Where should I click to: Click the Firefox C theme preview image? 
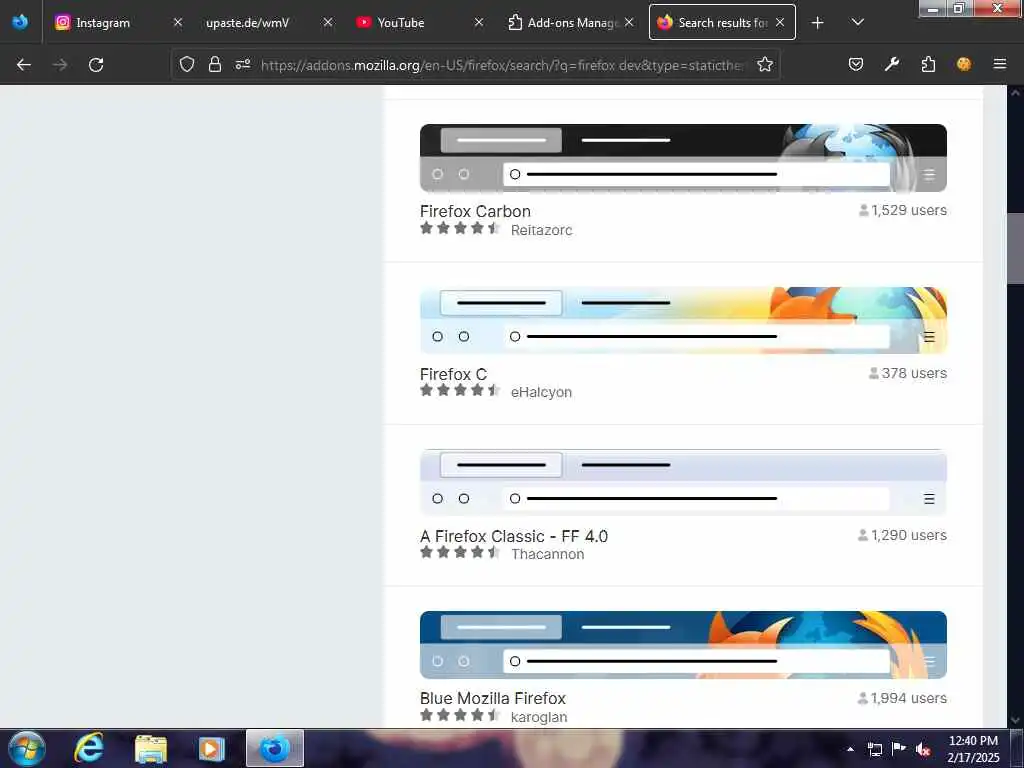683,320
